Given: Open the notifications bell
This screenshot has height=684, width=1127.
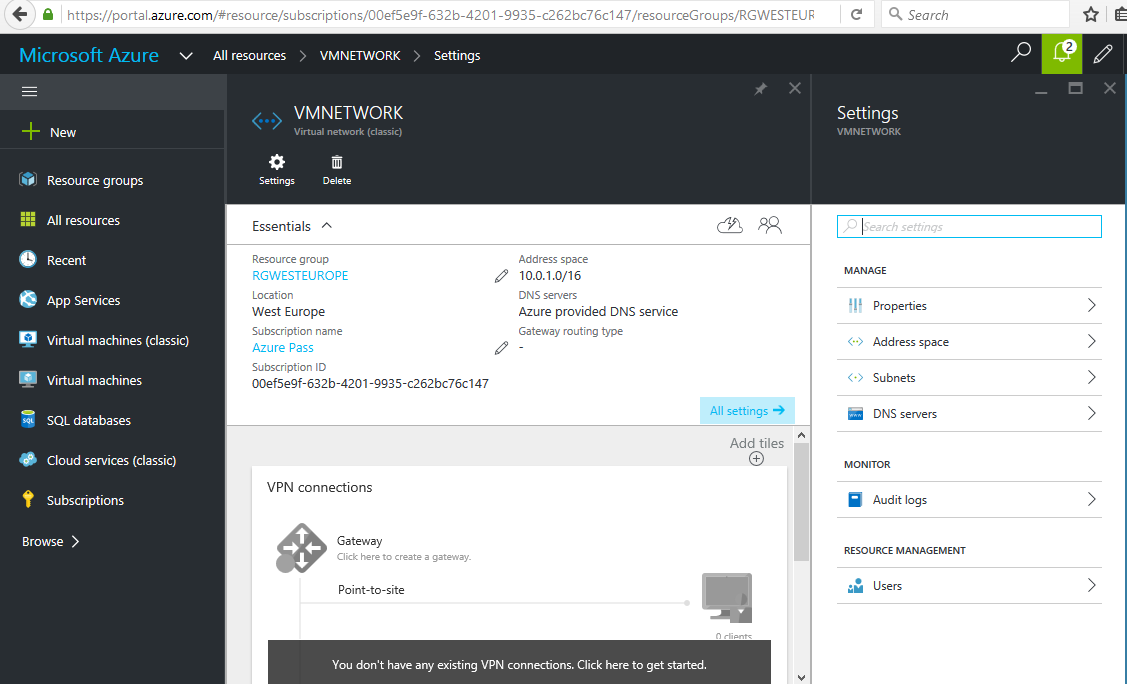Looking at the screenshot, I should point(1062,54).
